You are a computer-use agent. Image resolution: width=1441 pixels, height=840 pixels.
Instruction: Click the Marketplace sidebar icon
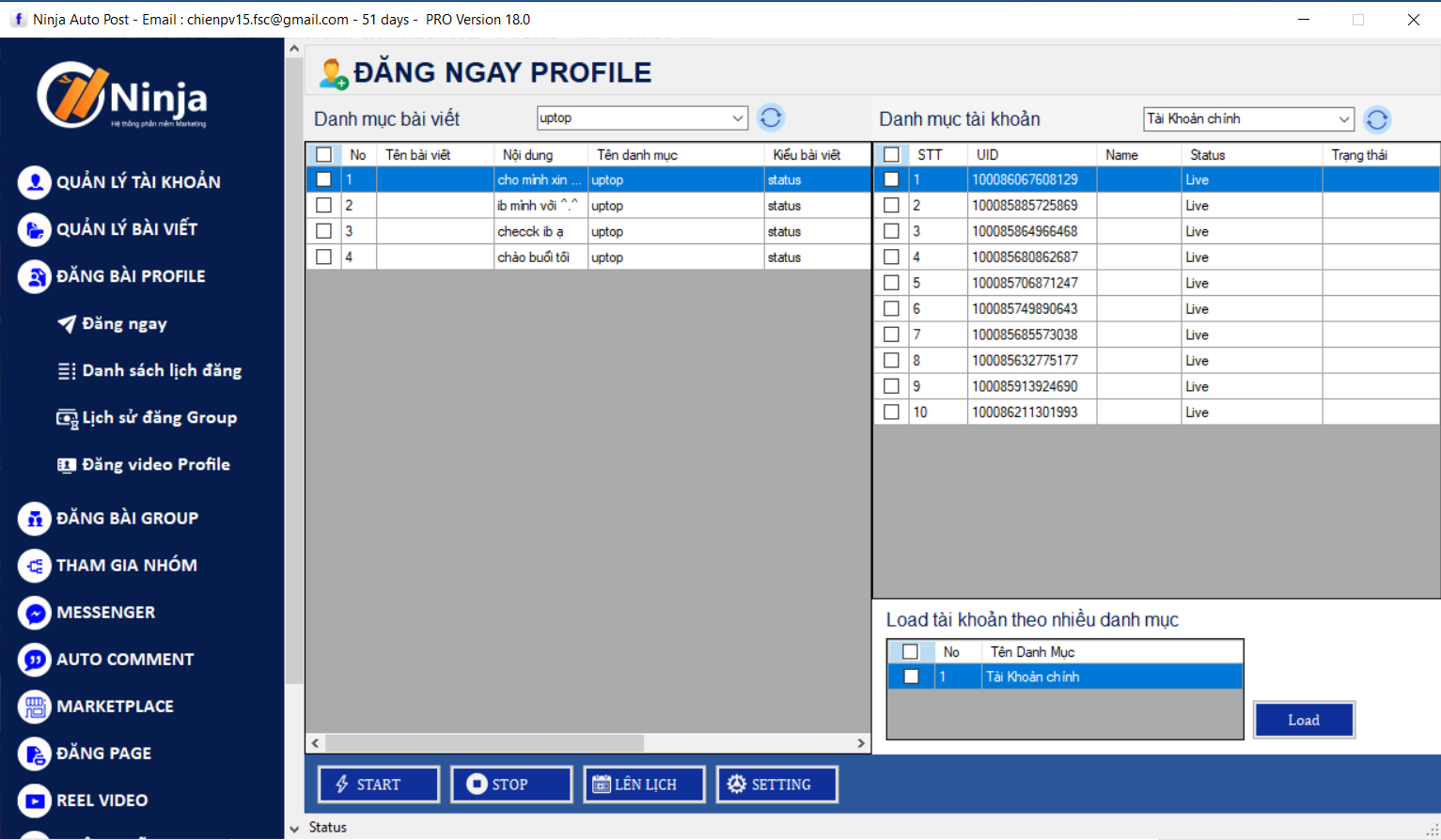tap(35, 707)
